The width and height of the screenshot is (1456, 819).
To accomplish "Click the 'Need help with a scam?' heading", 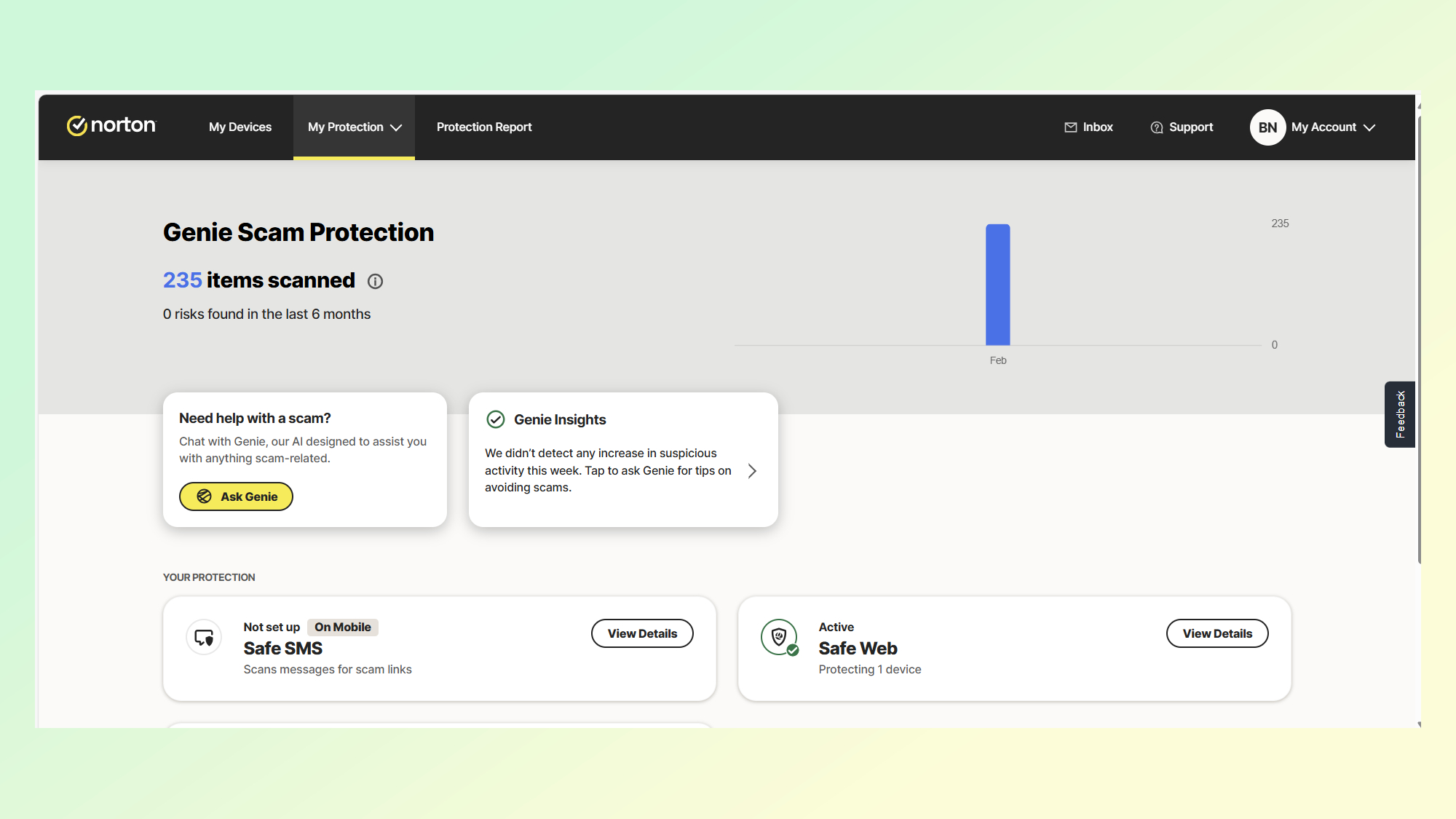I will pos(255,418).
